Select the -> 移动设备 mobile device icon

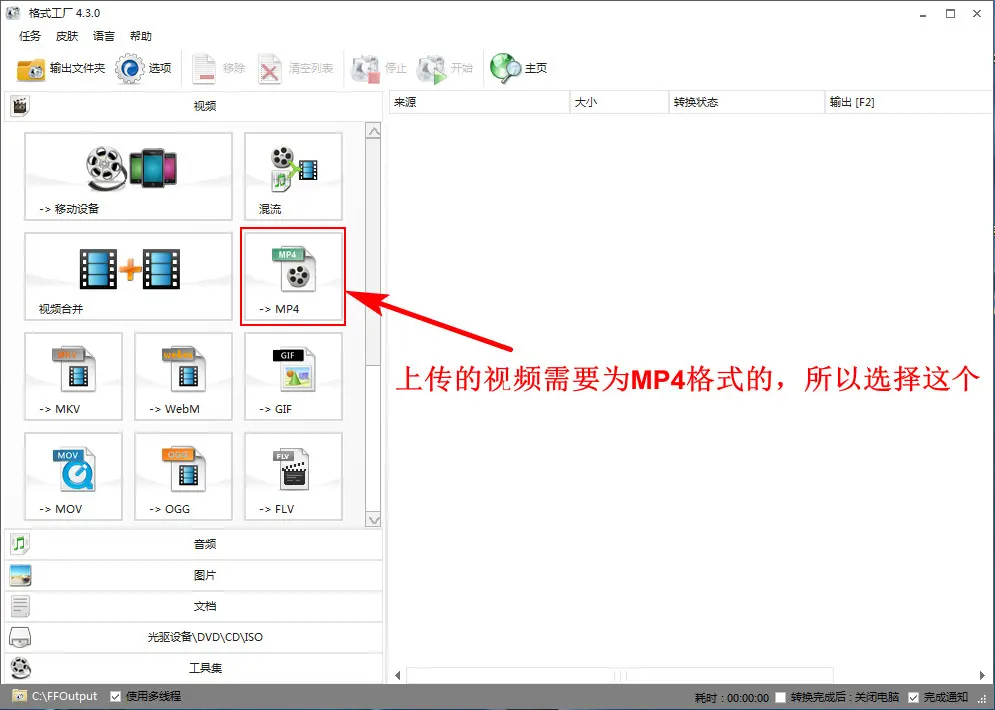[128, 177]
